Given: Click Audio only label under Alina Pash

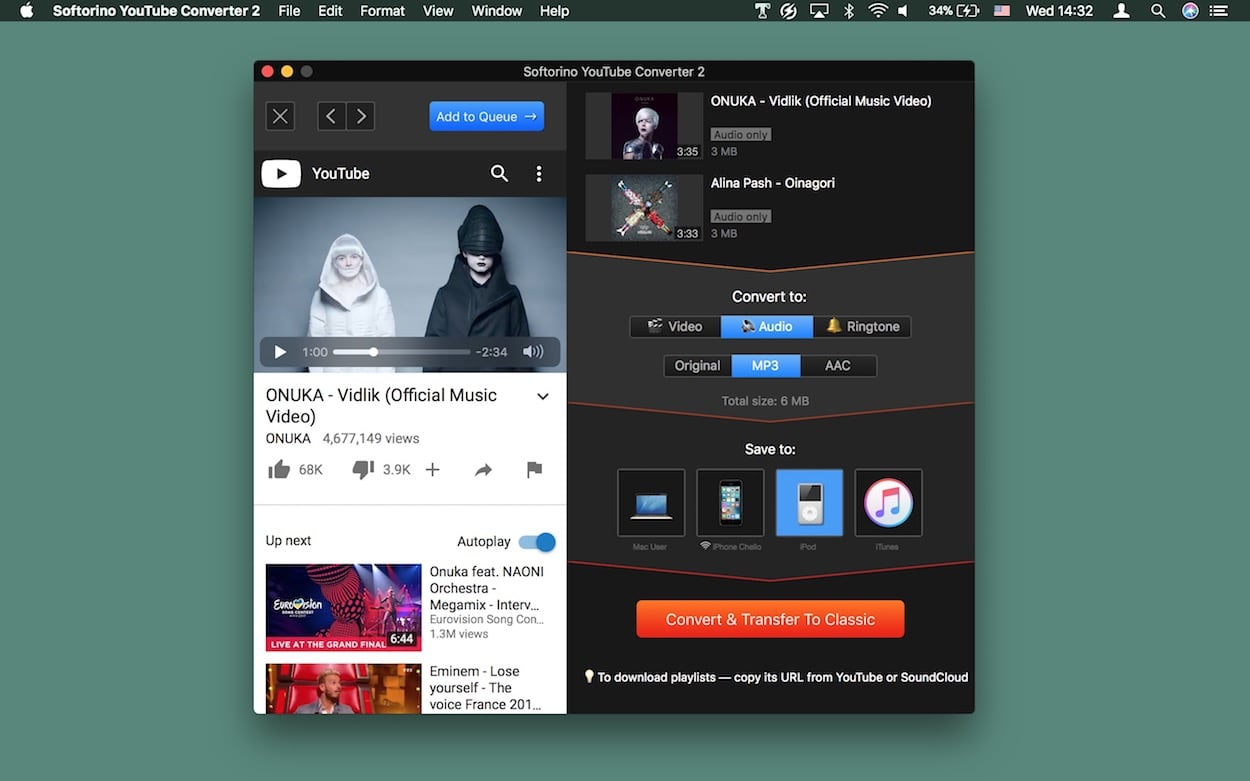Looking at the screenshot, I should [x=741, y=216].
